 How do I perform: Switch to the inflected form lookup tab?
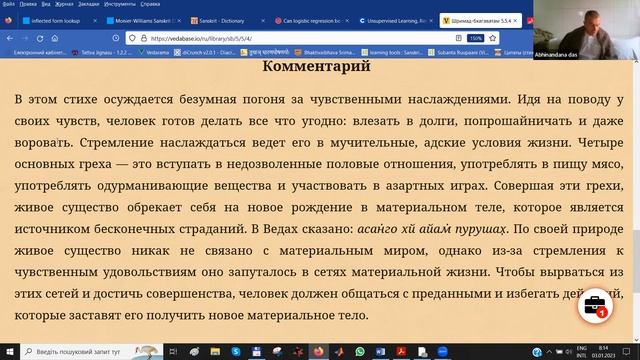tap(56, 21)
